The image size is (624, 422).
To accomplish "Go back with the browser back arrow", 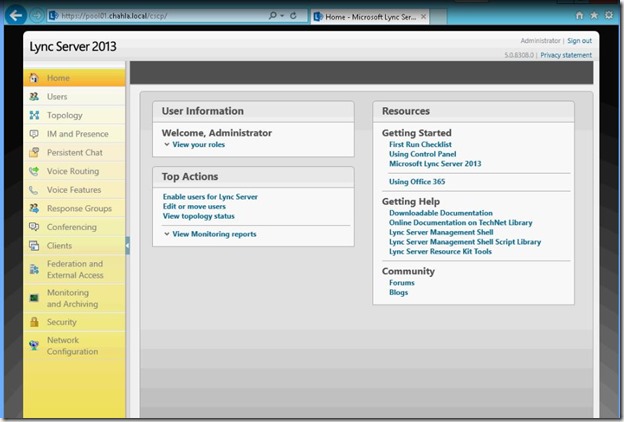I will click(16, 16).
